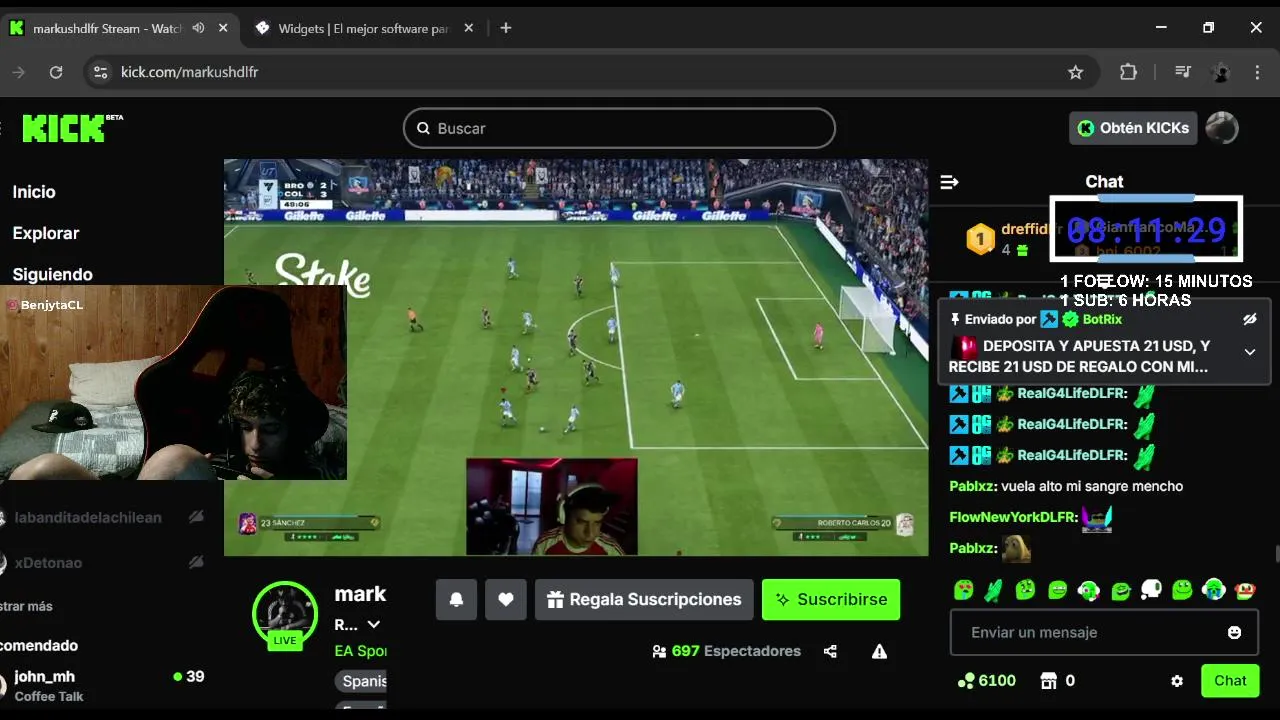Send the green praying hands quick emote
This screenshot has width=1280, height=720.
point(993,590)
